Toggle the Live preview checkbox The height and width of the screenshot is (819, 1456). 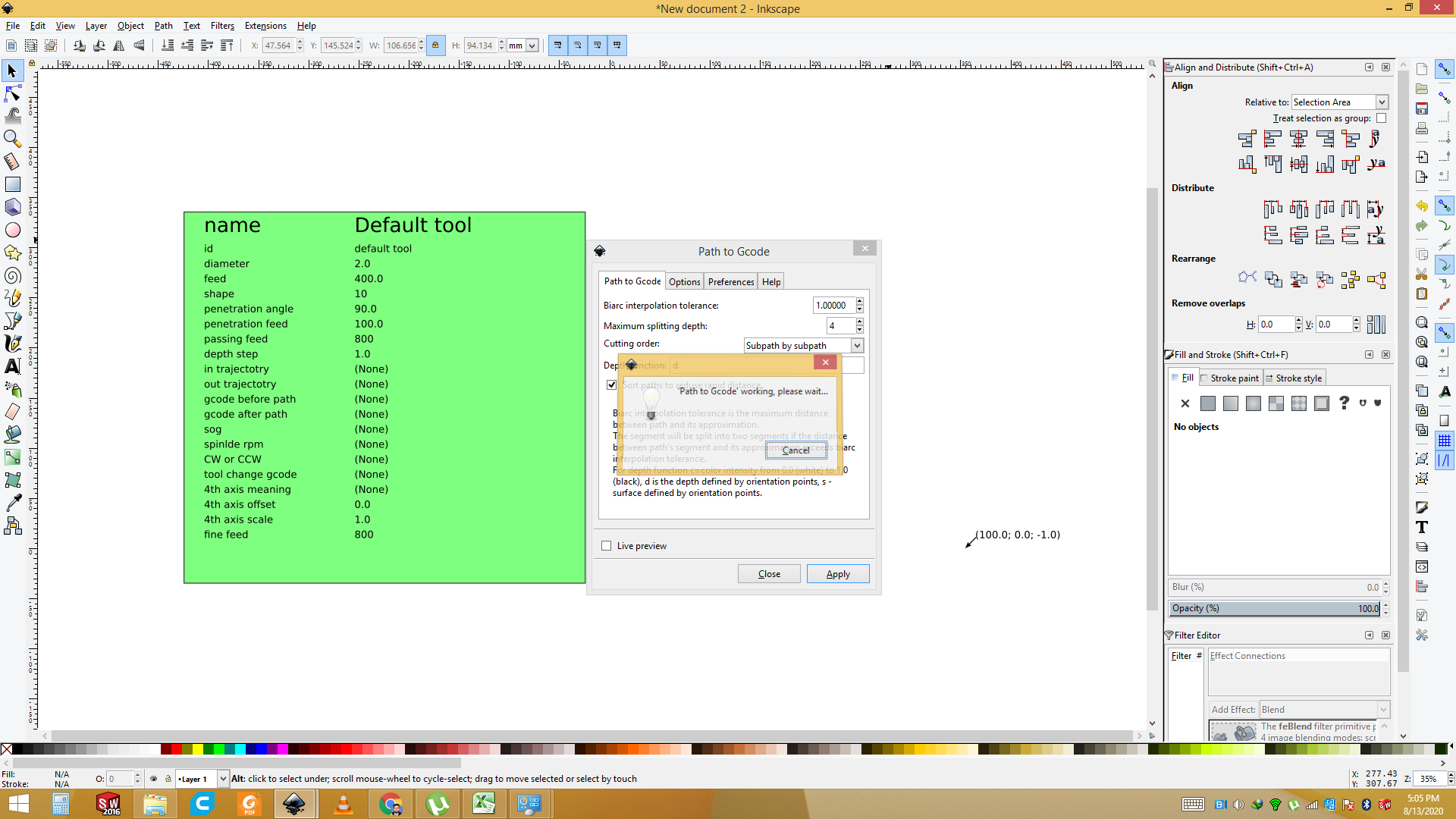tap(607, 546)
